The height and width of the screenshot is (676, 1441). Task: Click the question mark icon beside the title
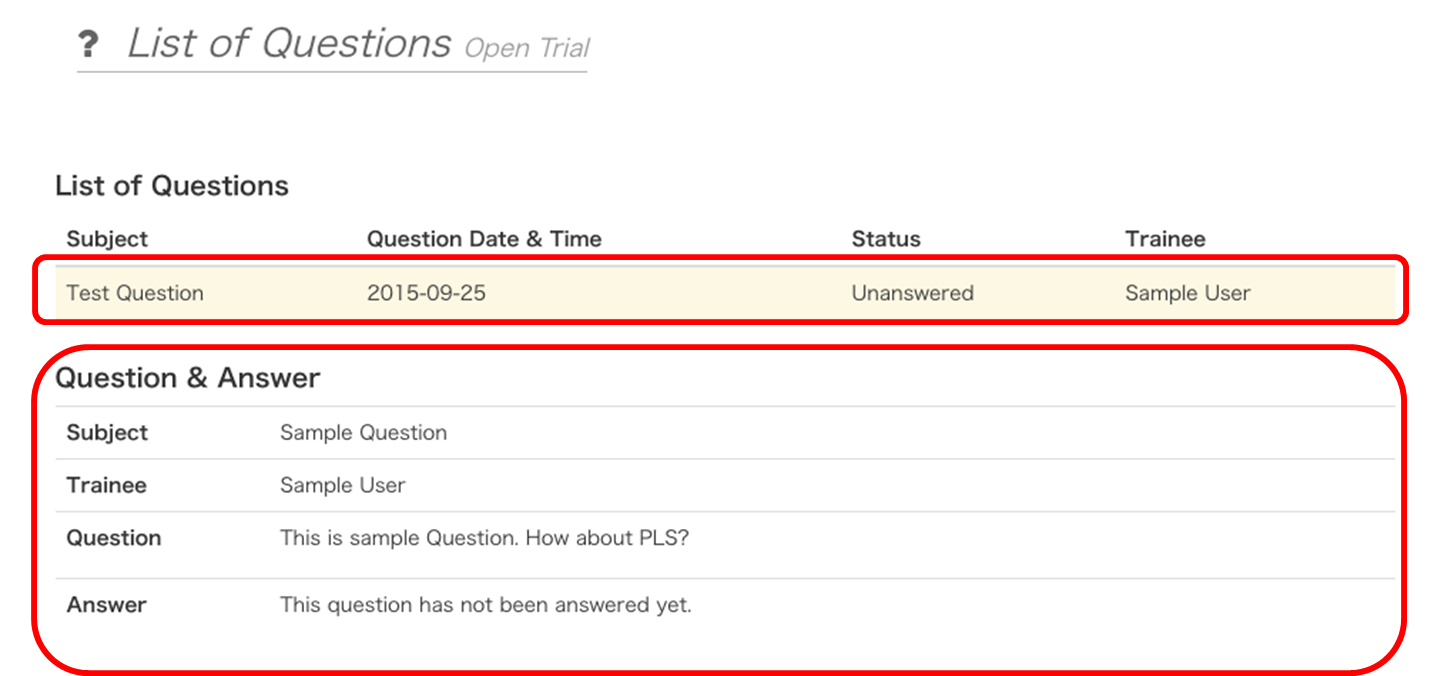pyautogui.click(x=90, y=43)
